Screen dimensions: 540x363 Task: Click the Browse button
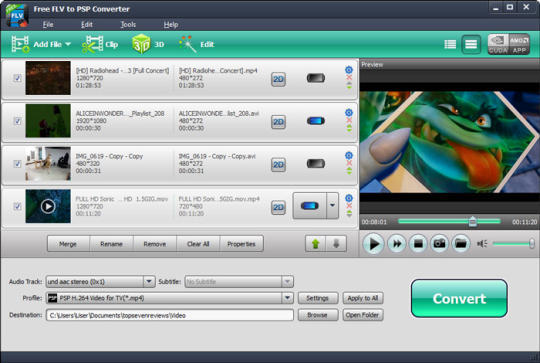318,315
